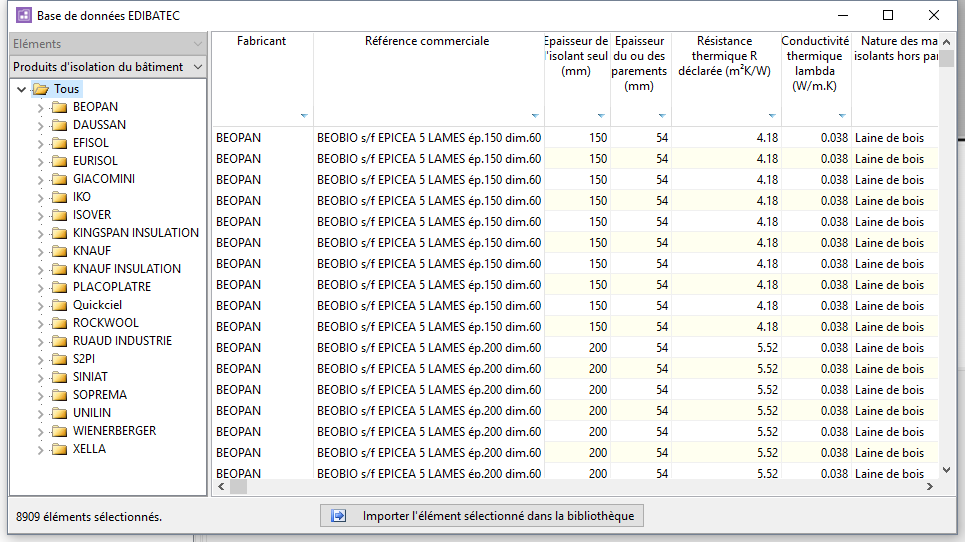Click the horizontal scrollbar thumb

pos(239,487)
